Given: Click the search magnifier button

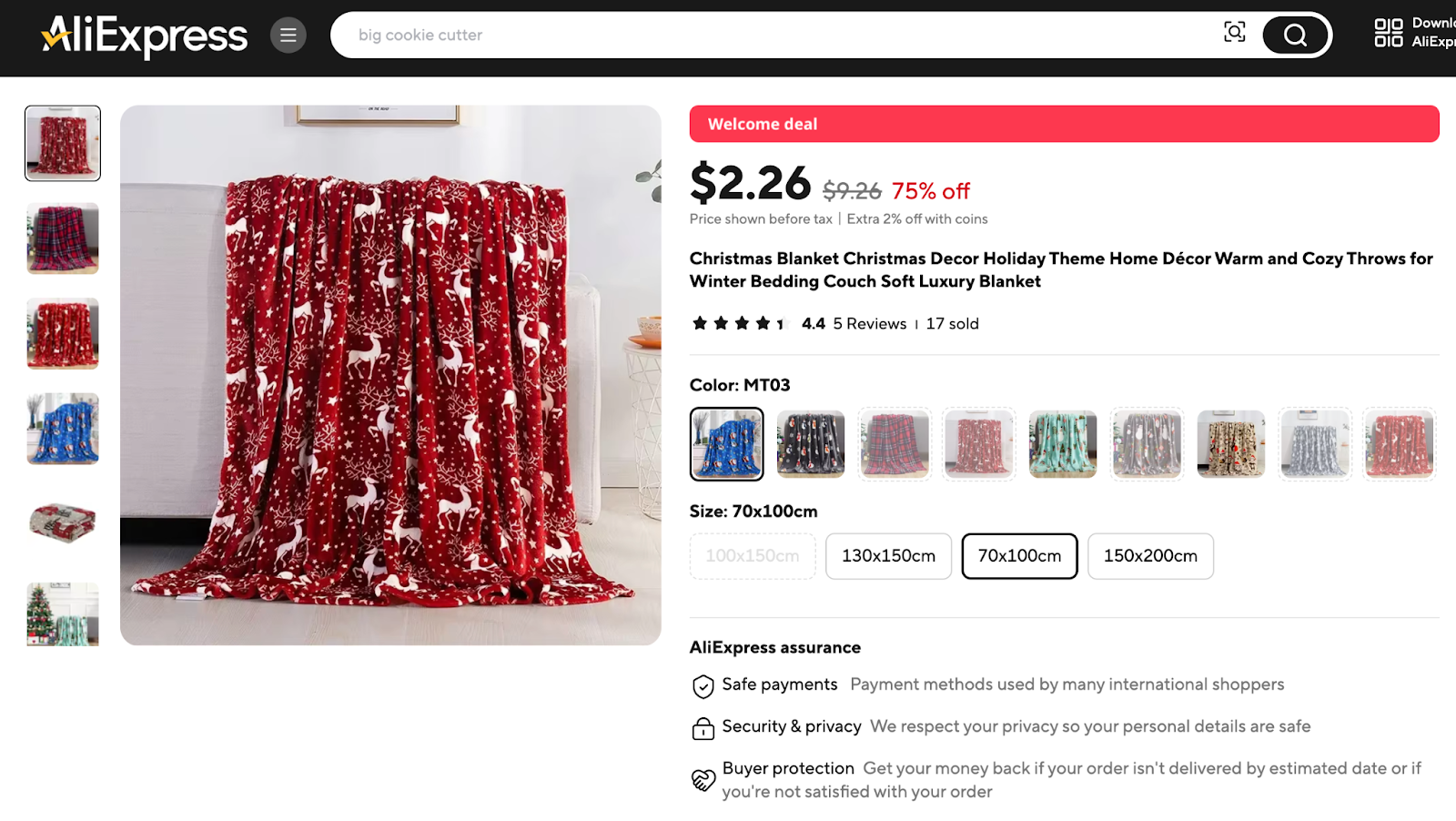Looking at the screenshot, I should [x=1295, y=35].
